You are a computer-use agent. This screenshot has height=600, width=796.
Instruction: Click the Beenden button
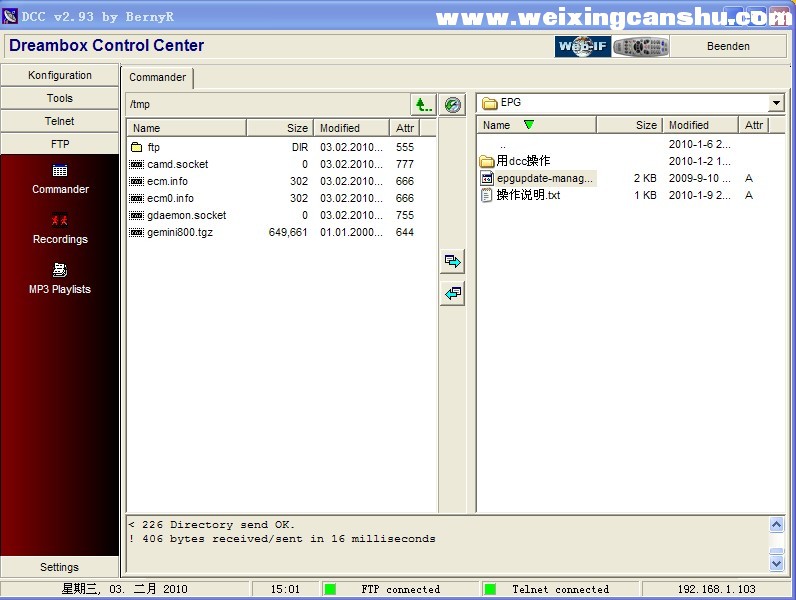[728, 46]
